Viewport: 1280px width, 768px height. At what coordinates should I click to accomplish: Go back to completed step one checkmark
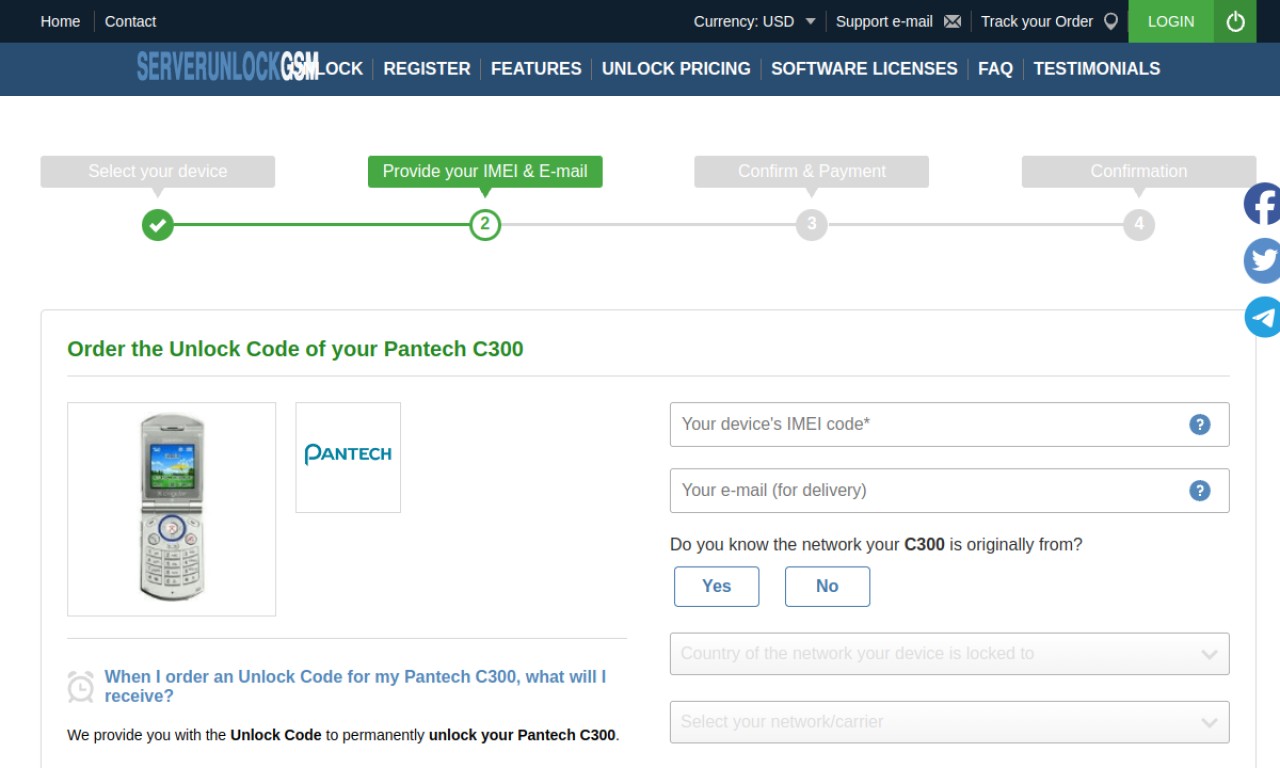point(157,224)
